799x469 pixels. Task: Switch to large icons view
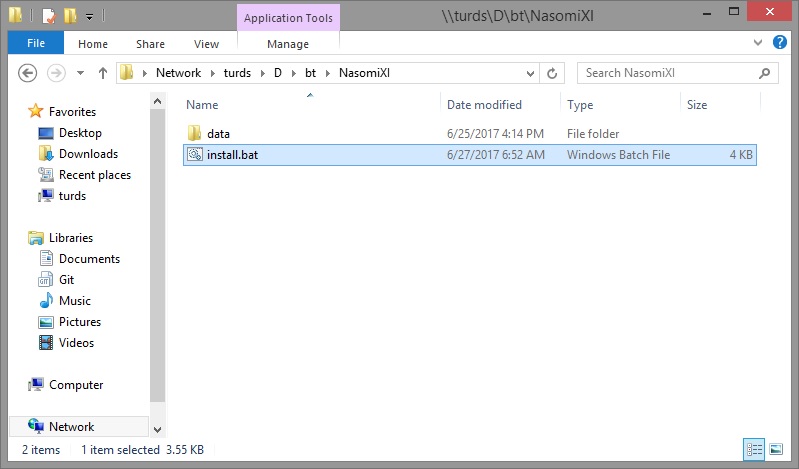click(x=774, y=449)
